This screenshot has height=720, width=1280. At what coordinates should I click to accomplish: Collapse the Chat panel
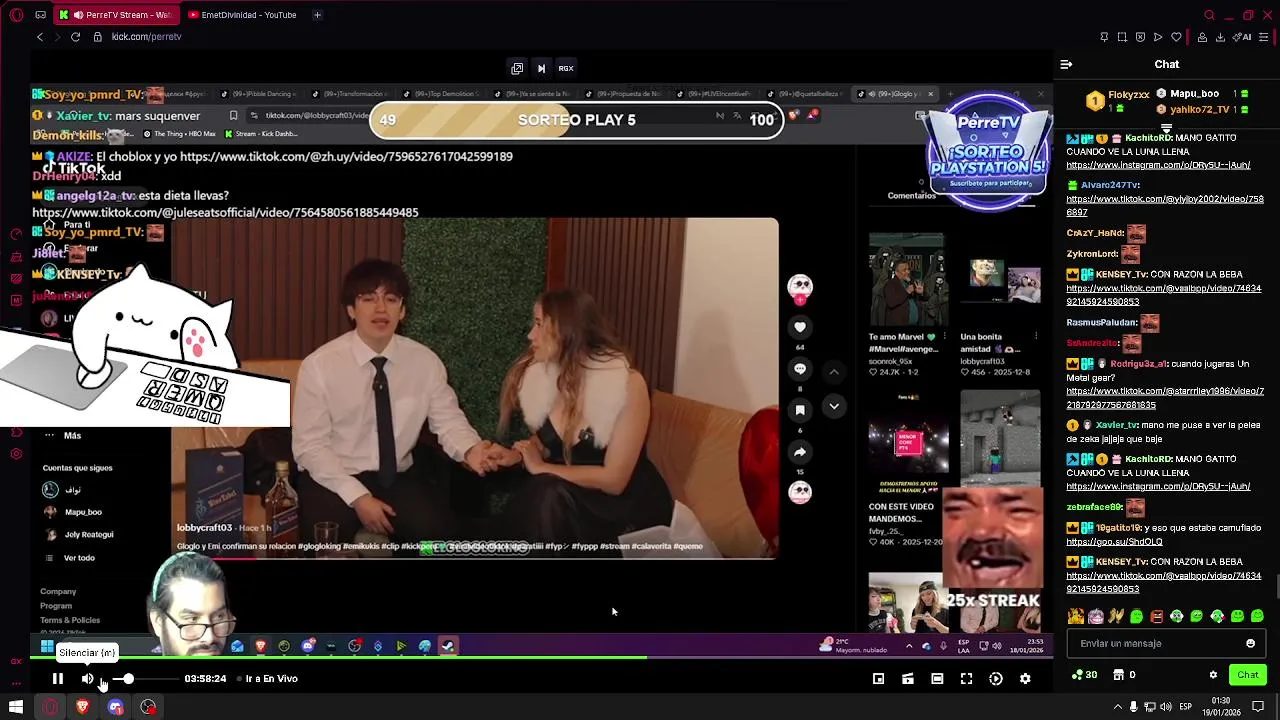(1066, 64)
